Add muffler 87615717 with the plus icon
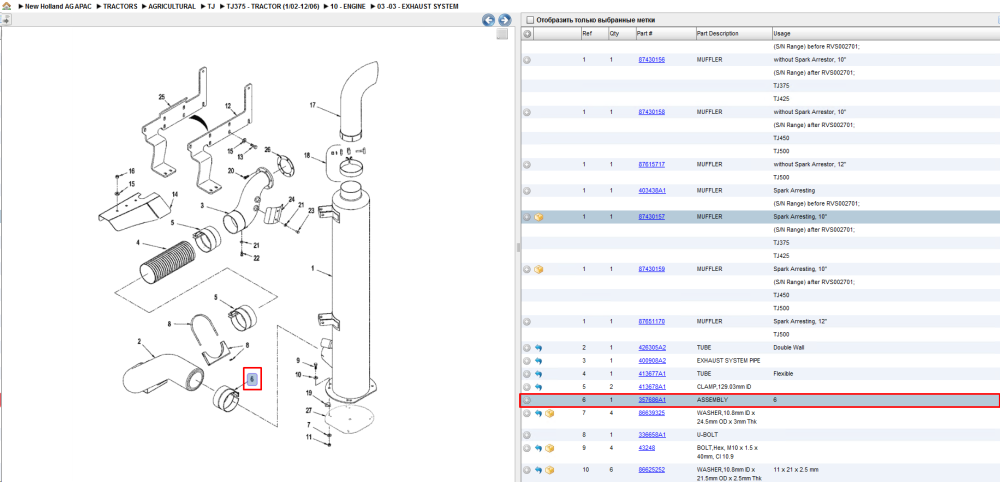This screenshot has height=482, width=1000. point(527,164)
